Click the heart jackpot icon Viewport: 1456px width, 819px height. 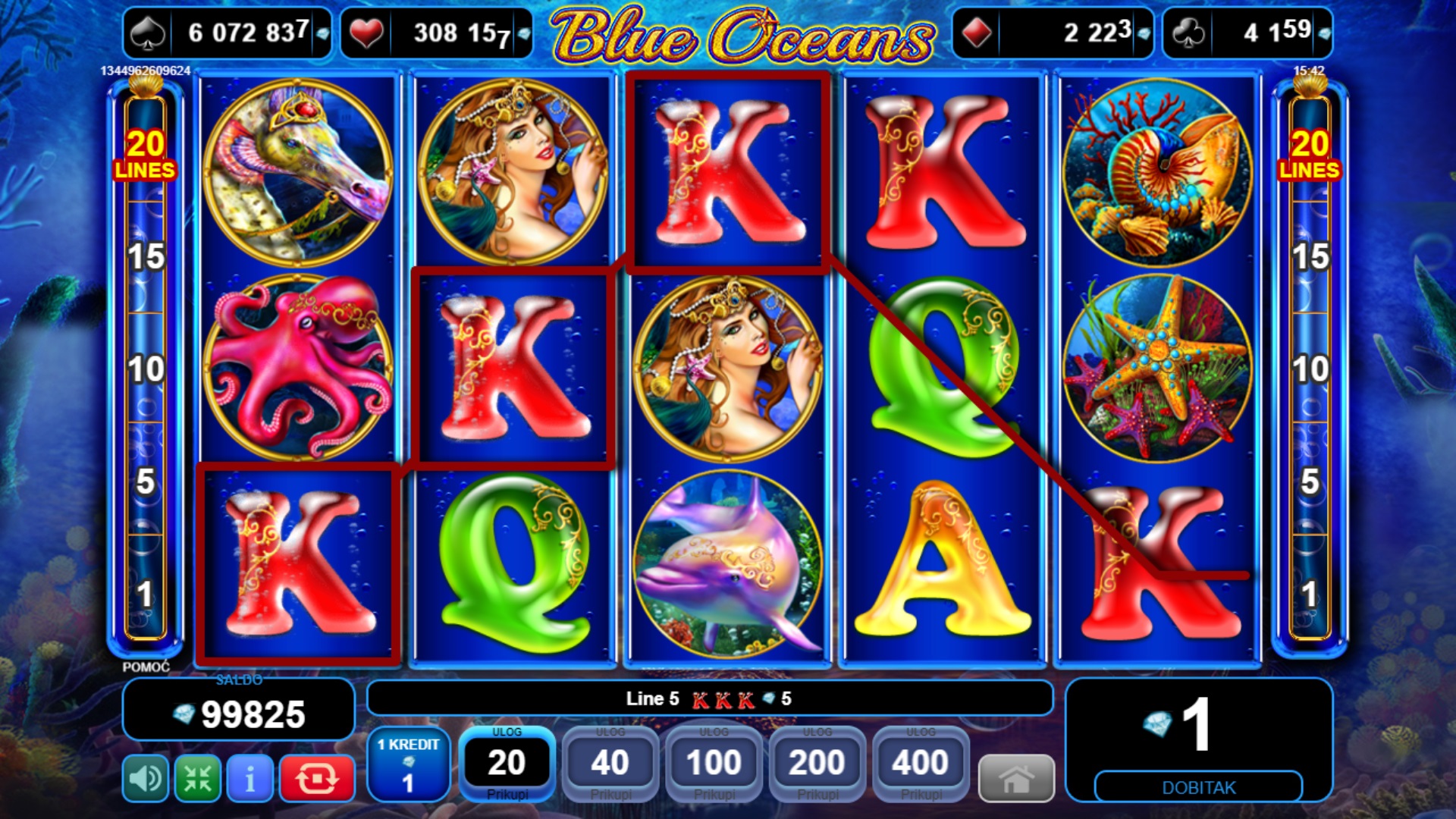(366, 34)
